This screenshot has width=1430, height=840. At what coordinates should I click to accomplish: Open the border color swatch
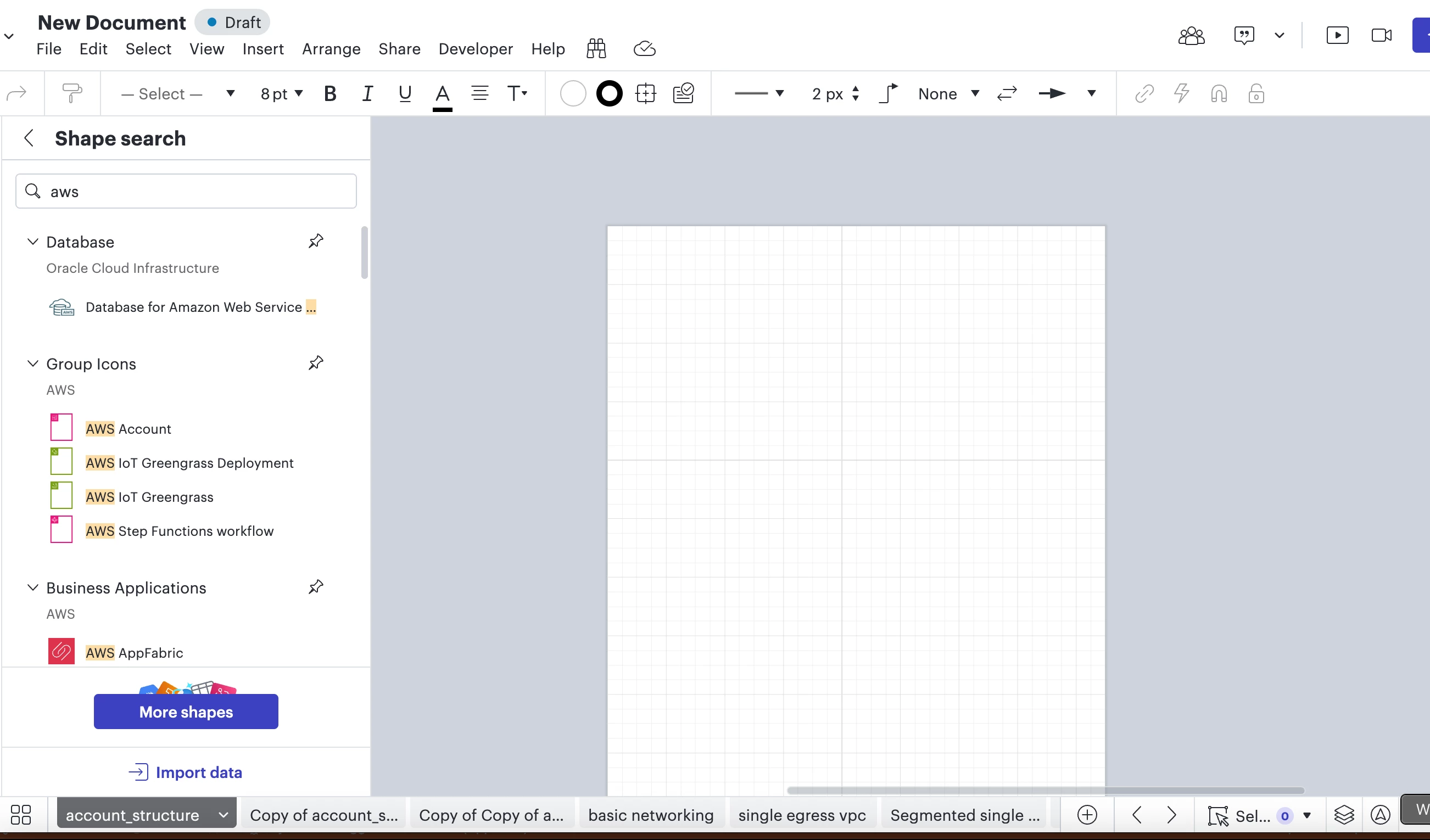[x=610, y=93]
